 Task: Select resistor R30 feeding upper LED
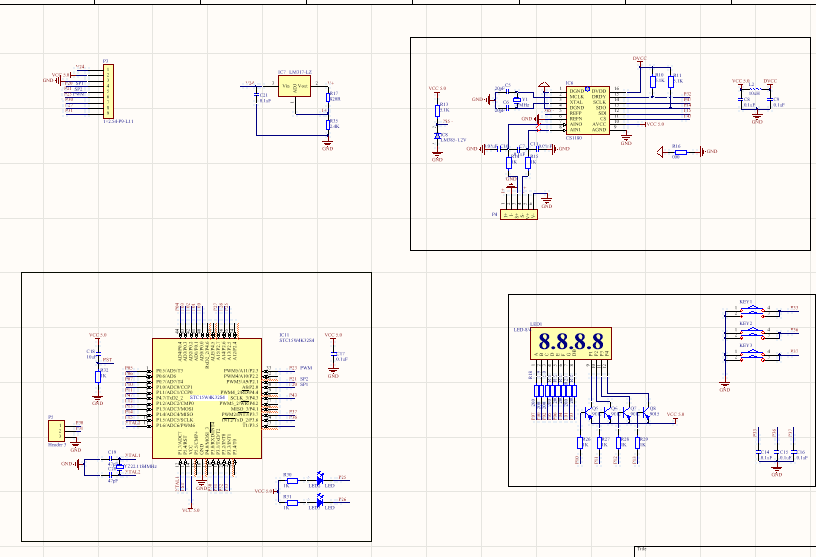(x=292, y=481)
